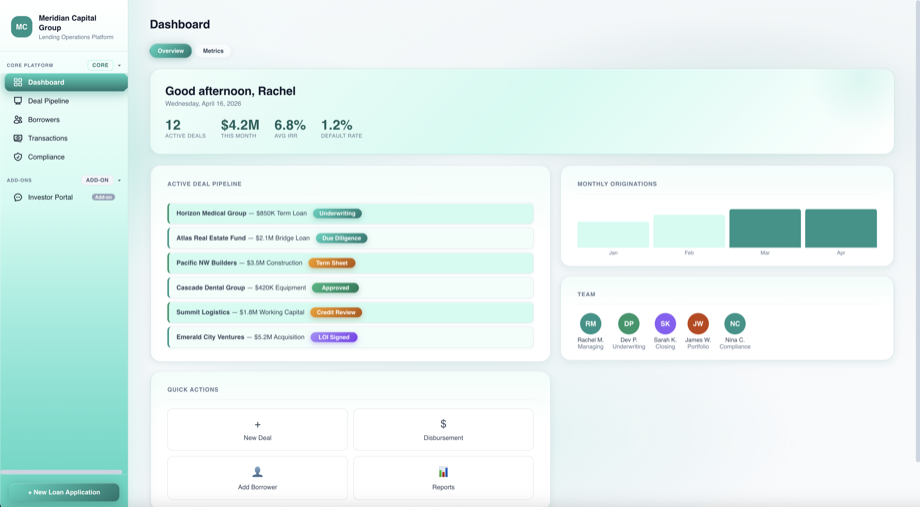This screenshot has height=507, width=920.
Task: Click the Deal Pipeline monitor icon
Action: tap(18, 101)
